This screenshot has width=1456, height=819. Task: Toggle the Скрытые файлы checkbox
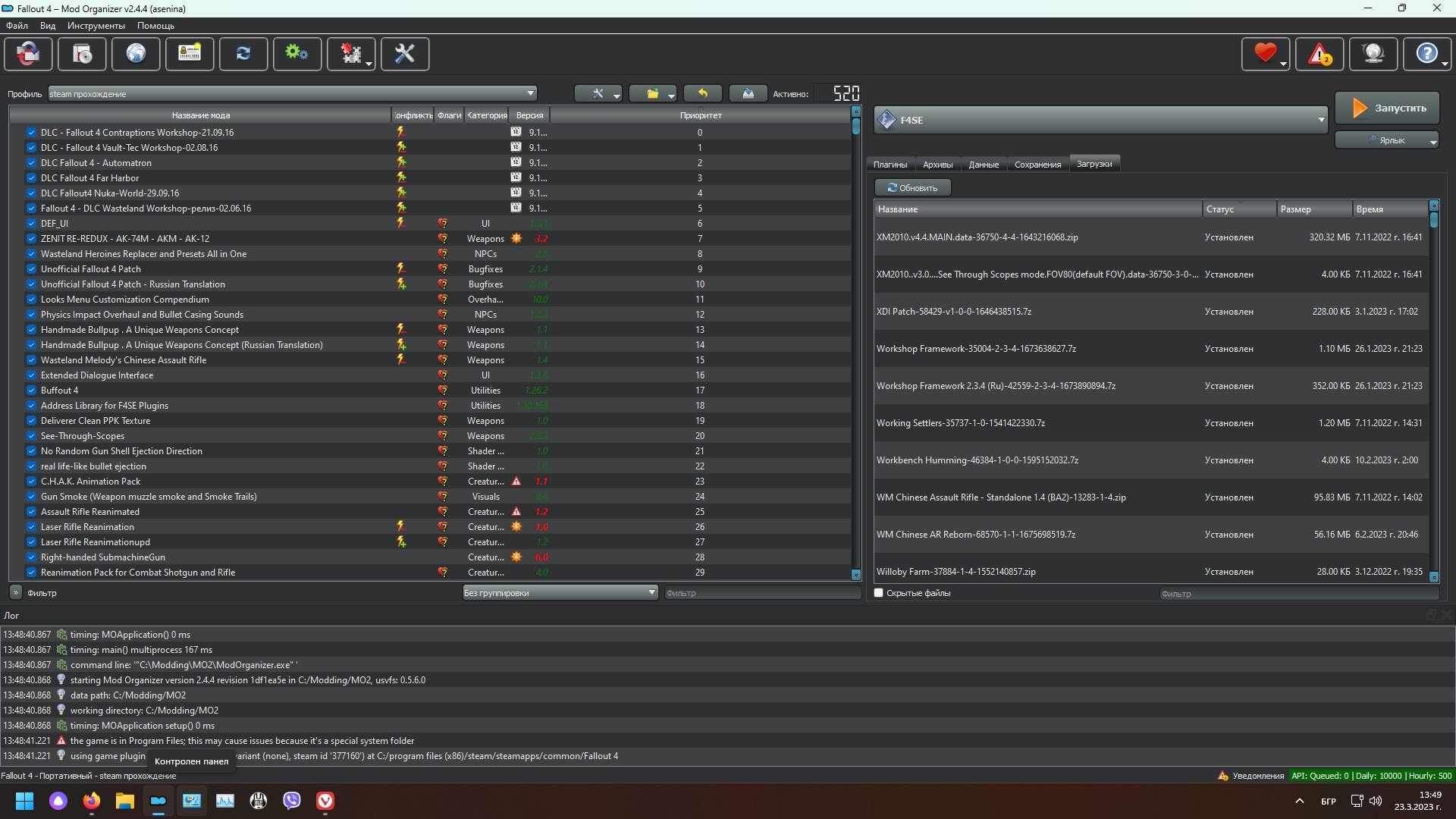[879, 593]
